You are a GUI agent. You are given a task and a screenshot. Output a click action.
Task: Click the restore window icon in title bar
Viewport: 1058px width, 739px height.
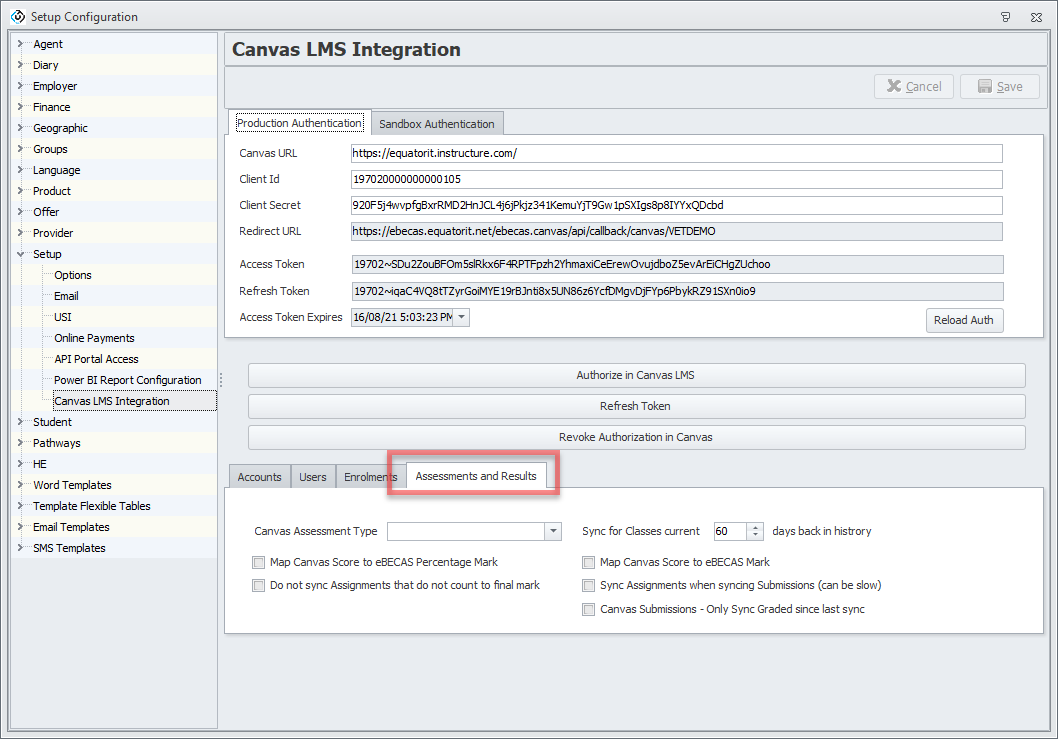point(1005,17)
